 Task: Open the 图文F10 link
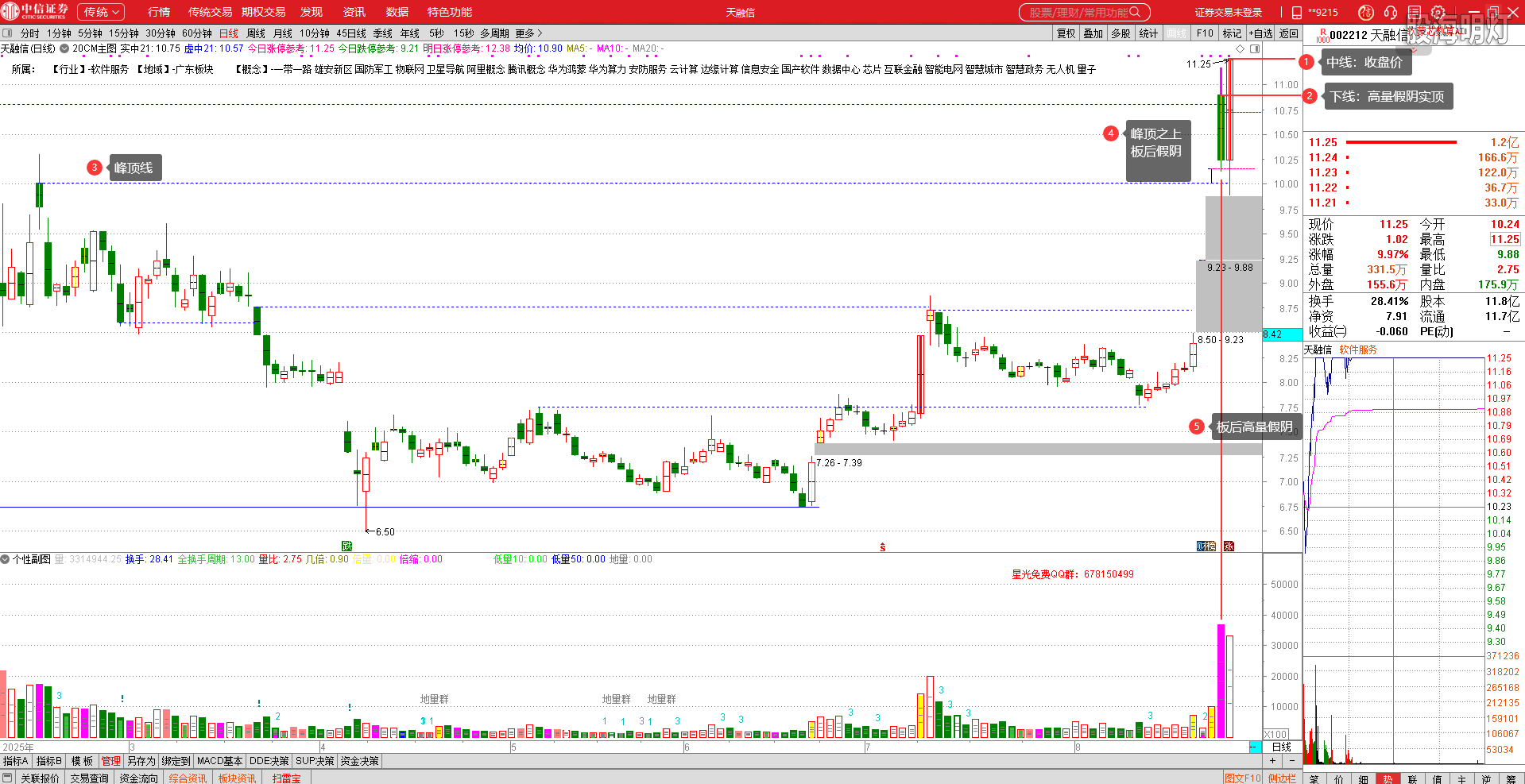[x=1243, y=778]
